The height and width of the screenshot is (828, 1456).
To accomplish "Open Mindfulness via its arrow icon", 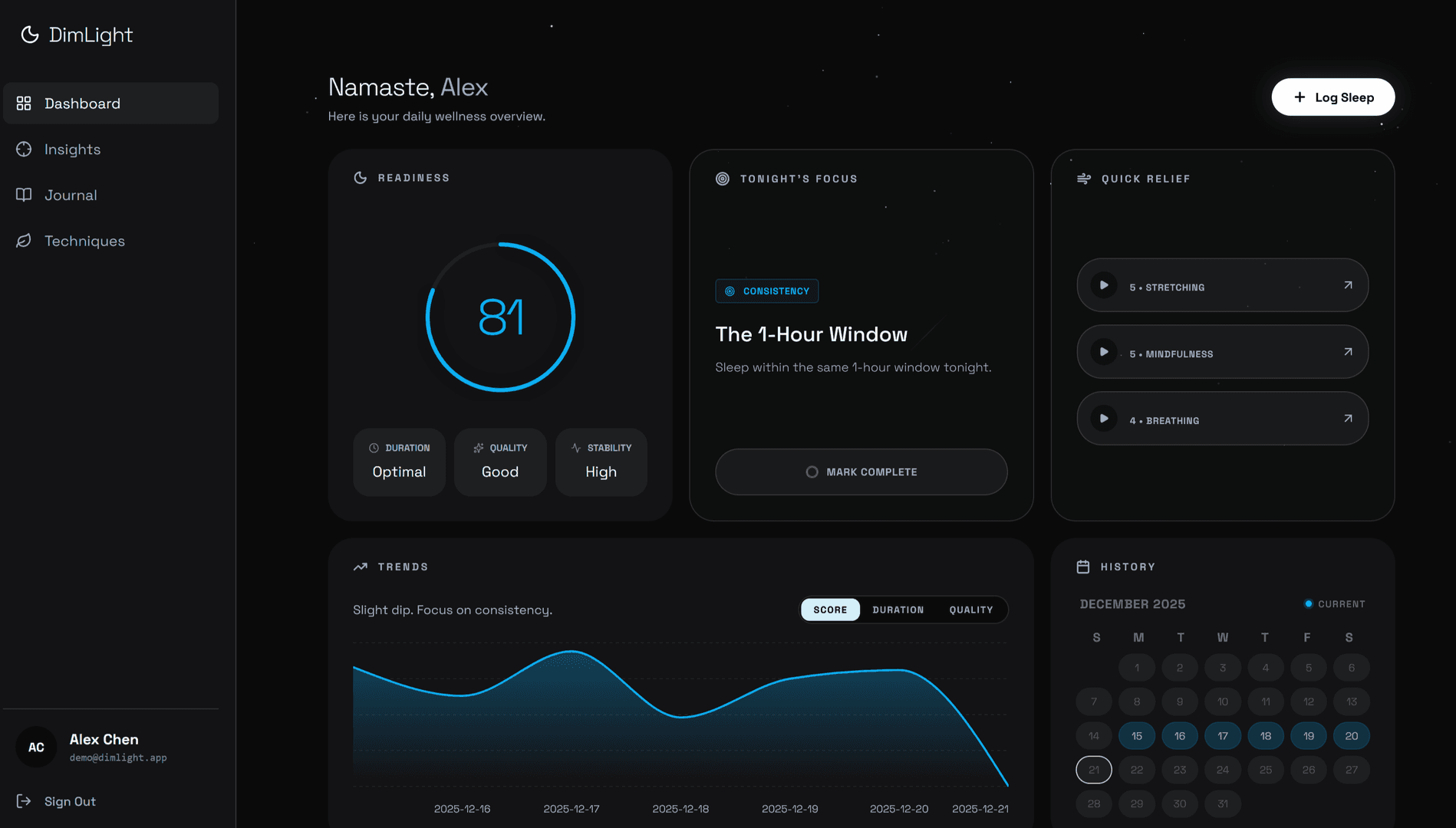I will click(x=1347, y=352).
